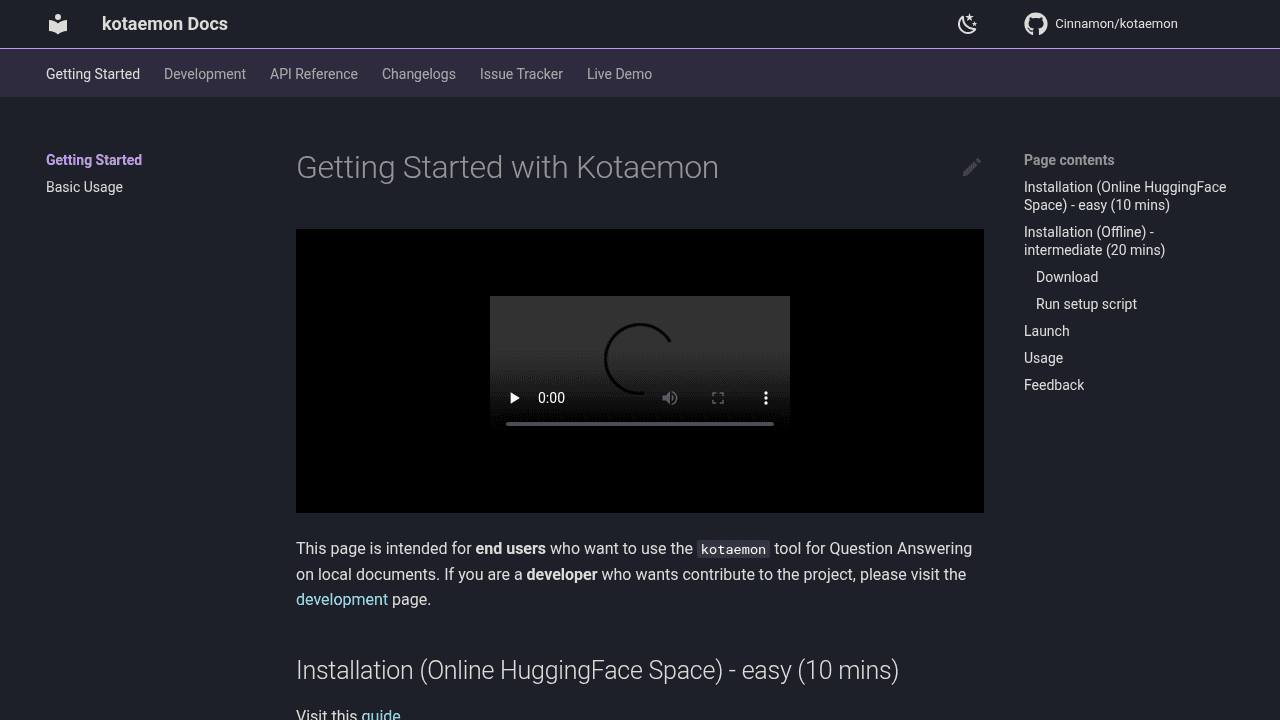1280x720 pixels.
Task: Enter fullscreen mode on the video
Action: point(718,397)
